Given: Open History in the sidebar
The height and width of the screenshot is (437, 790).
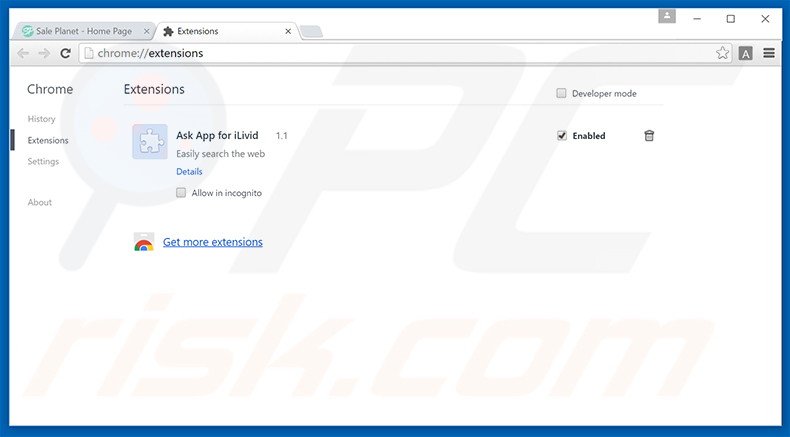Looking at the screenshot, I should tap(41, 119).
